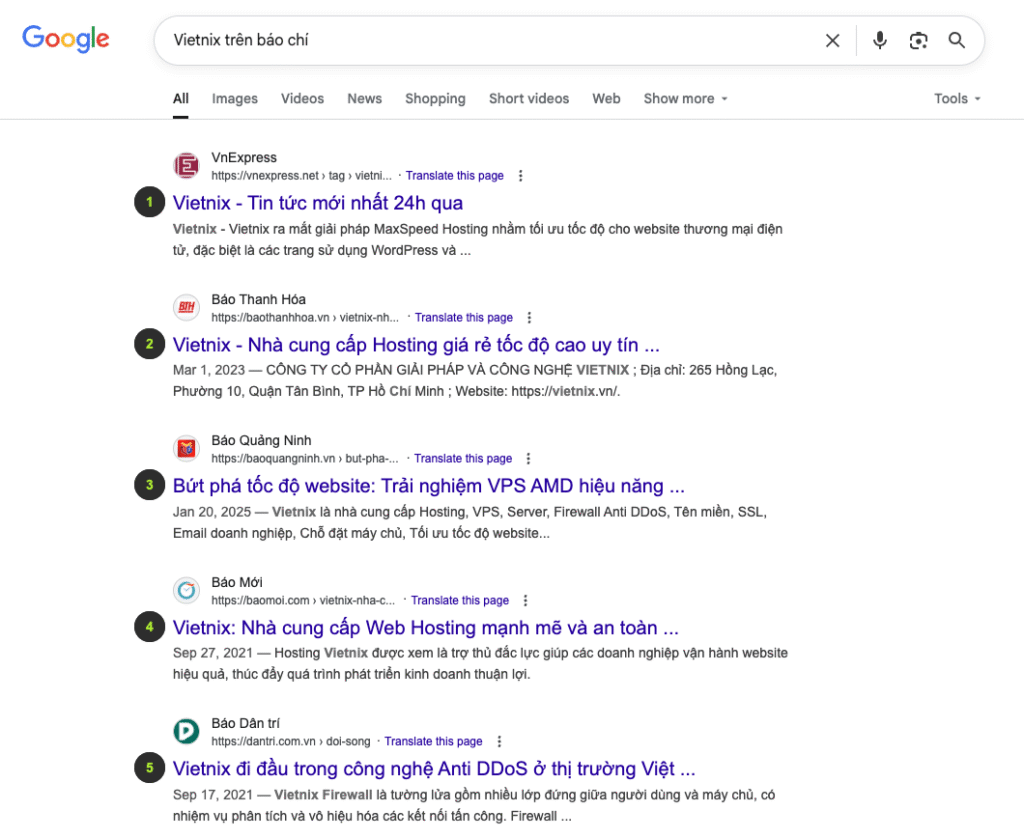This screenshot has height=839, width=1024.
Task: Click inside the search input field
Action: (x=480, y=40)
